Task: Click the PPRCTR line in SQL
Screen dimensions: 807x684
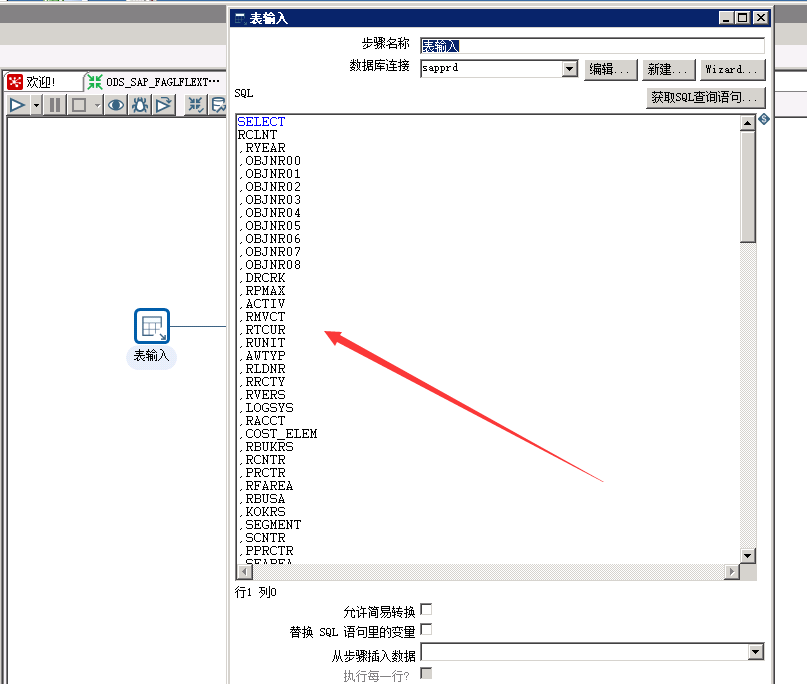Action: (x=266, y=551)
